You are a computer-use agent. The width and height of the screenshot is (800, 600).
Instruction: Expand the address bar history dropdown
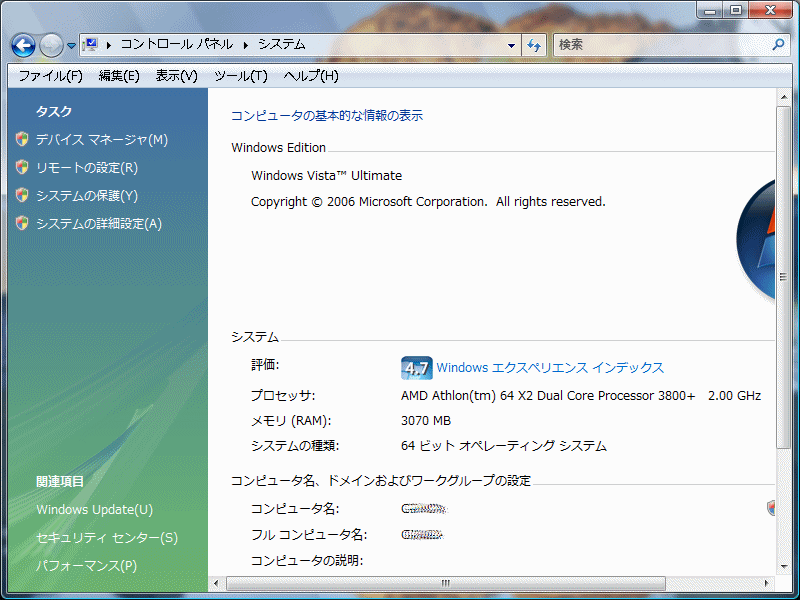pos(511,45)
